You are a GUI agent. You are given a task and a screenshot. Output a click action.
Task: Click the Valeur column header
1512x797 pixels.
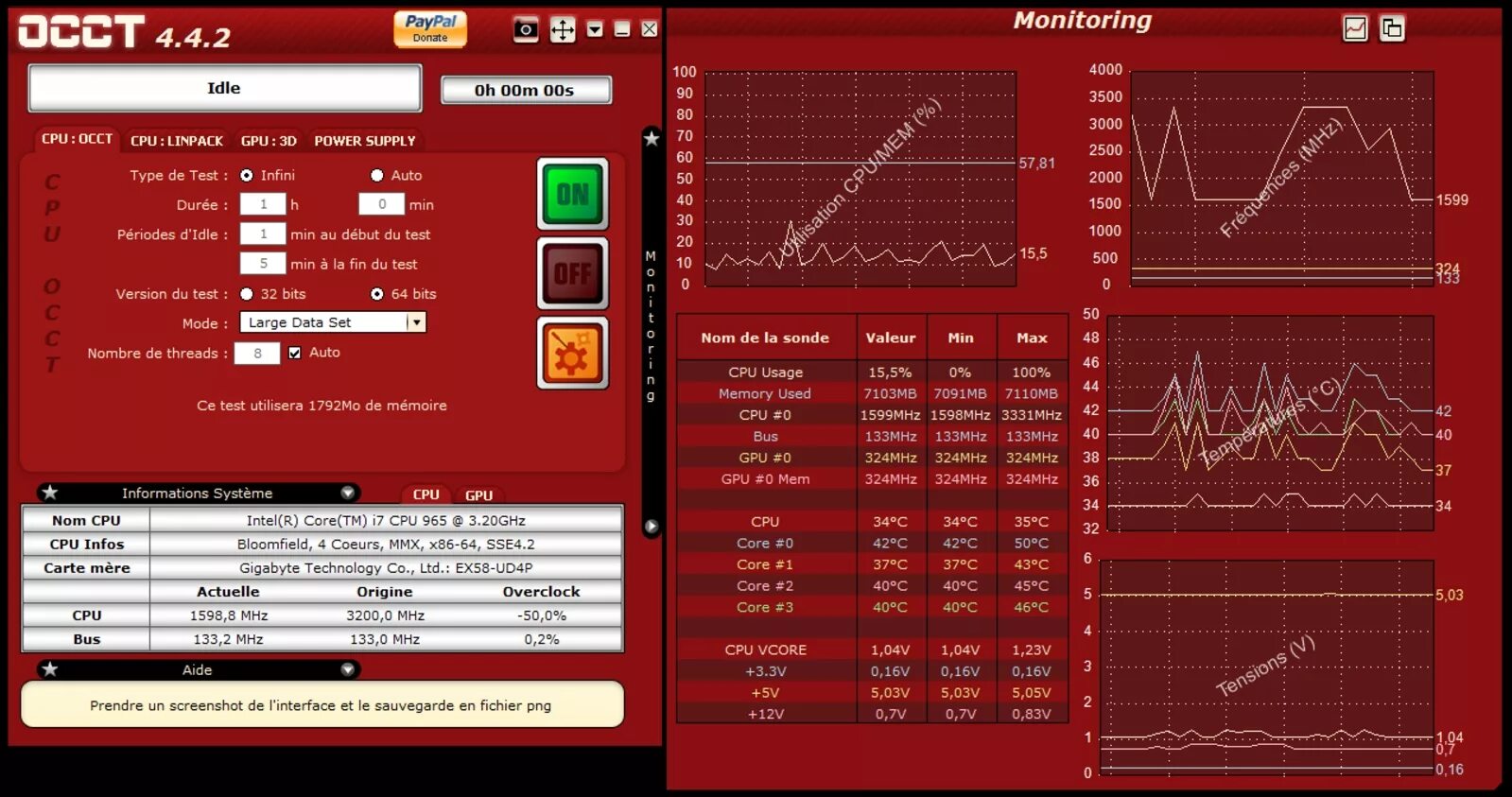[891, 338]
